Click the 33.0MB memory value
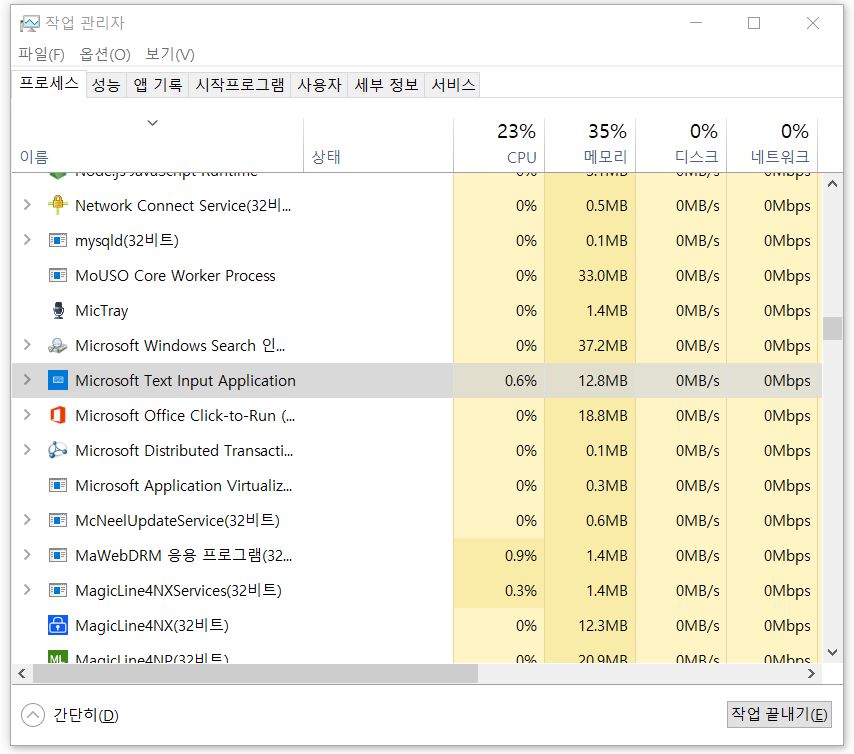The height and width of the screenshot is (754, 854). pos(602,276)
